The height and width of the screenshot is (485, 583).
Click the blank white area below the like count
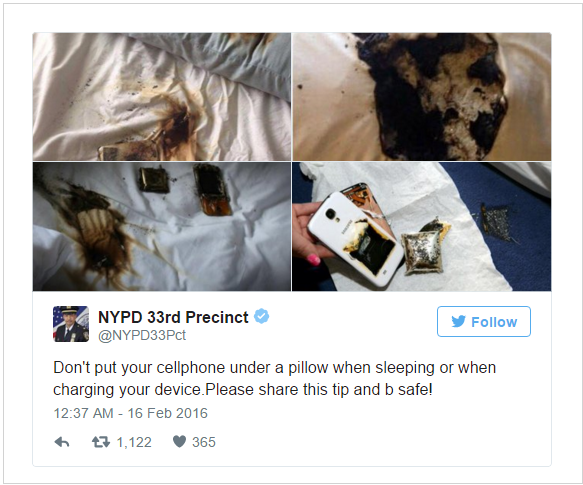pyautogui.click(x=204, y=458)
